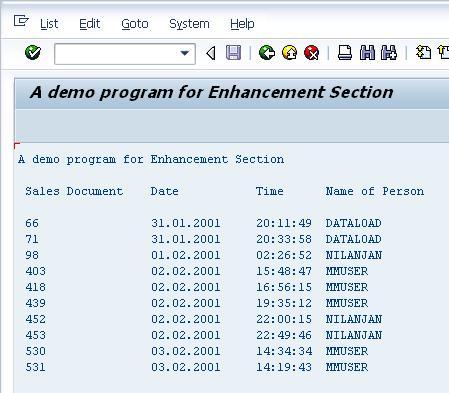Click DATALOAD in the row for document 71

354,239
